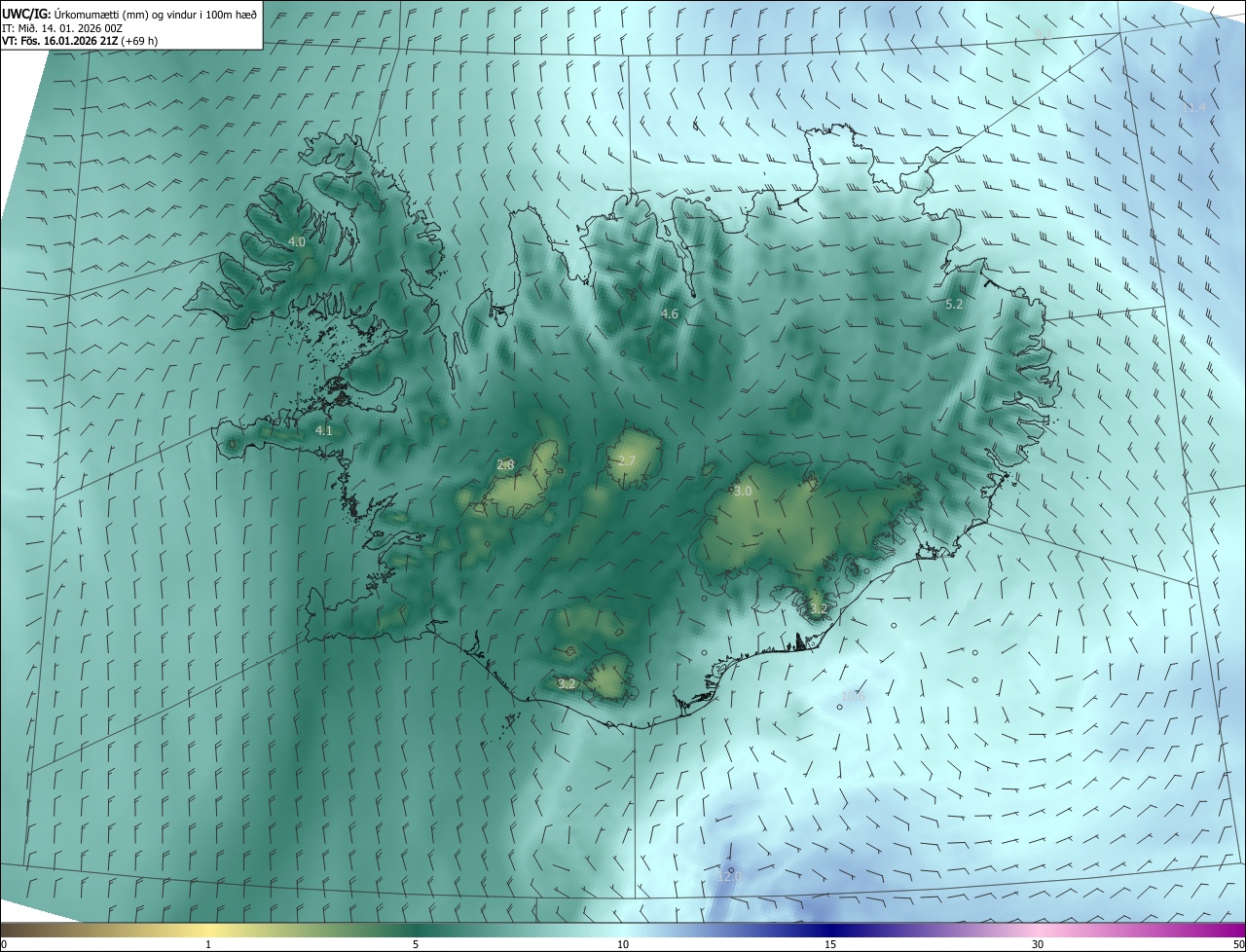Select the 1.4 label in the upper-right corner

(1195, 107)
